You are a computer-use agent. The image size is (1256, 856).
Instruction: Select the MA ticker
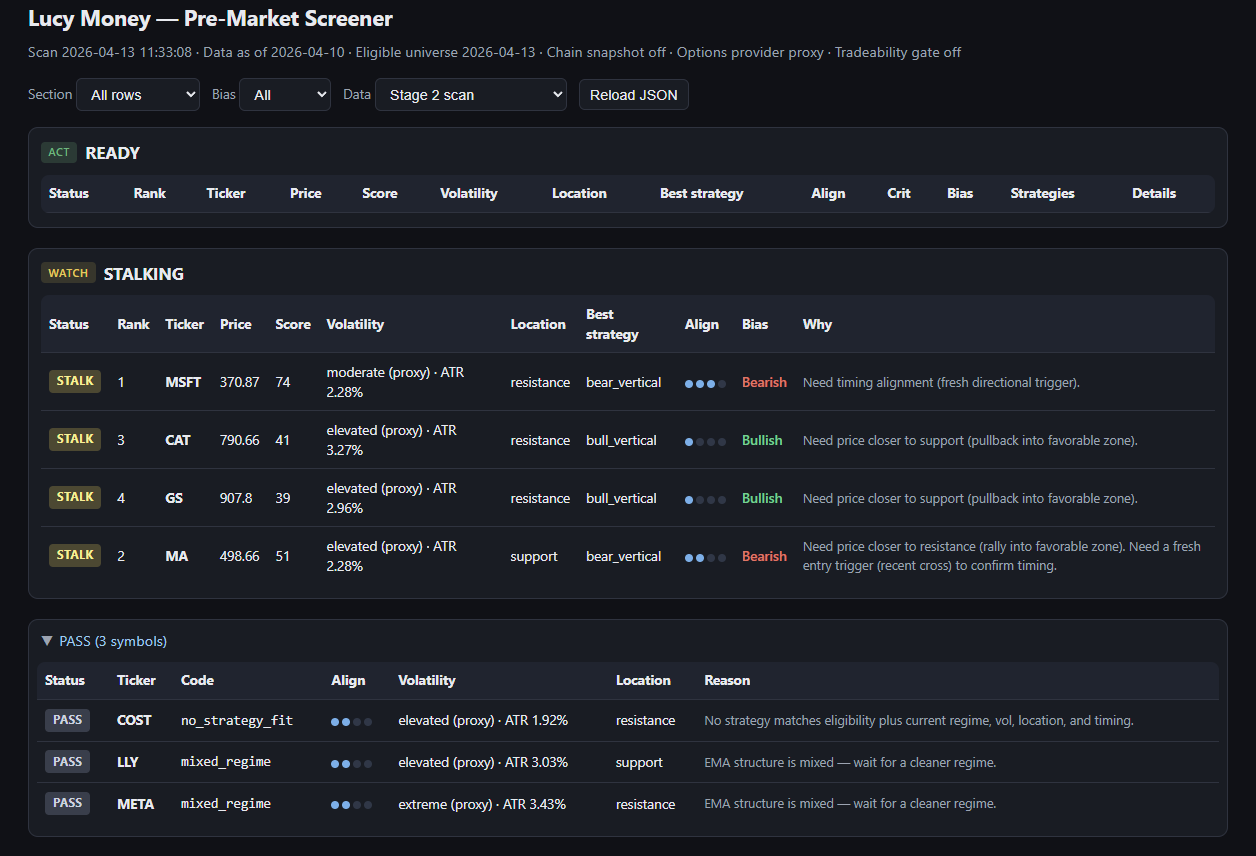pos(177,556)
